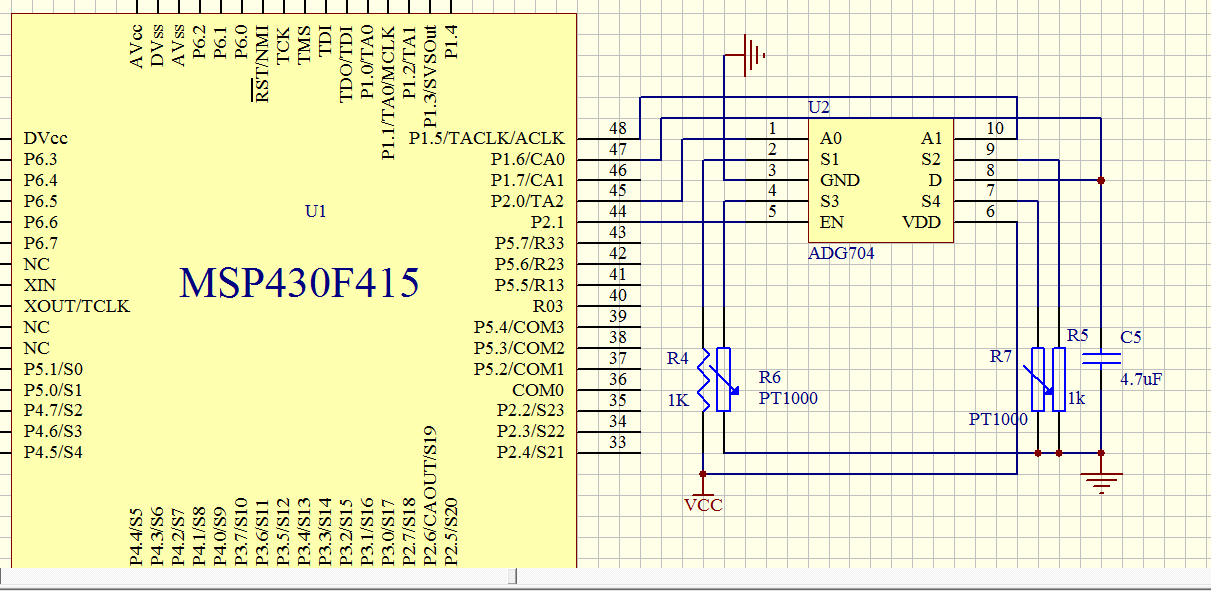The width and height of the screenshot is (1211, 591).
Task: Select the P1.5/TACLK/ACLK pin name
Action: tap(487, 138)
